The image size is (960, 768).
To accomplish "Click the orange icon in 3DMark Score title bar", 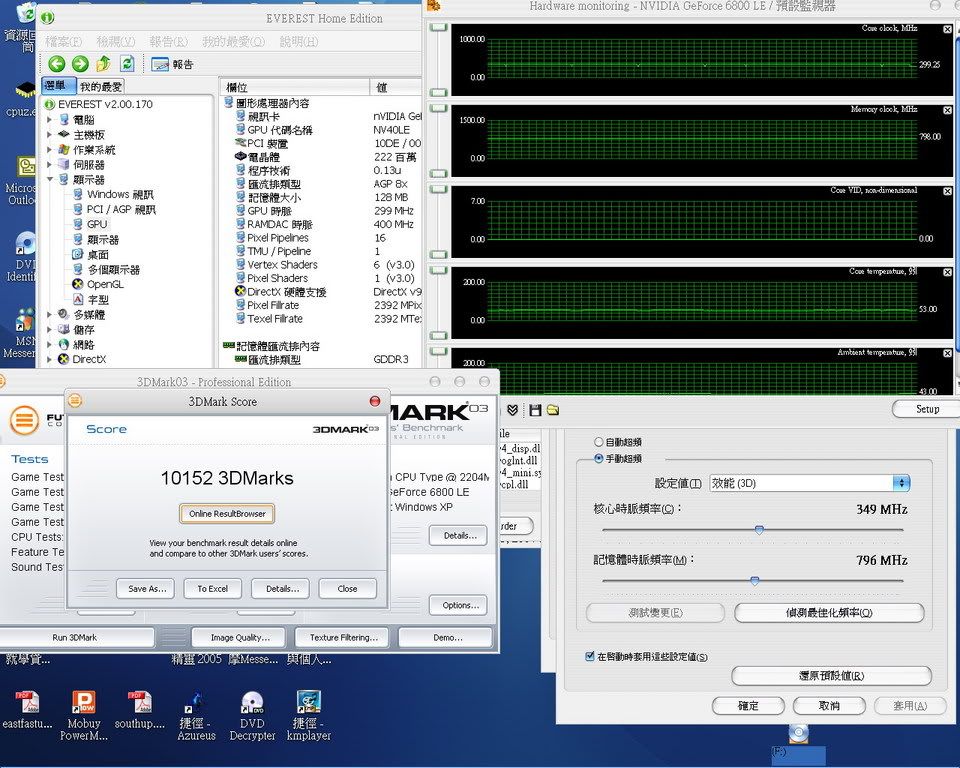I will [75, 401].
